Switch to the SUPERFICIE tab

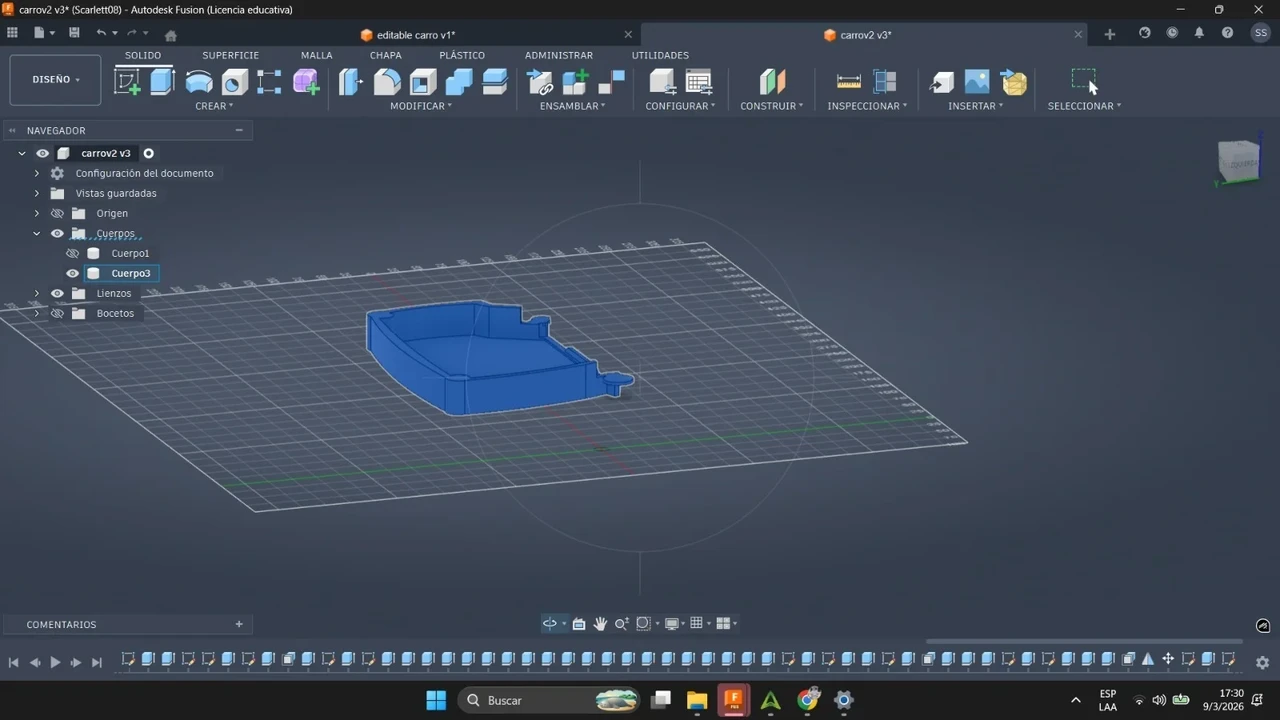[231, 55]
